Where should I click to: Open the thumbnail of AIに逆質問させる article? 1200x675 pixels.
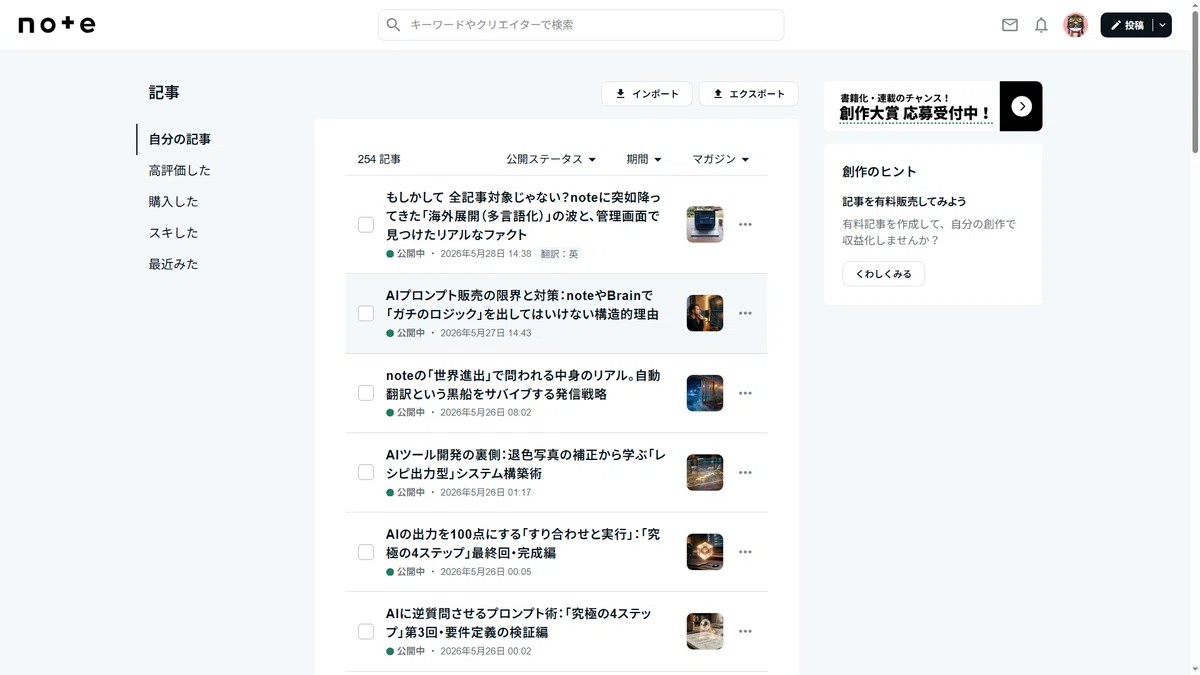coord(705,632)
